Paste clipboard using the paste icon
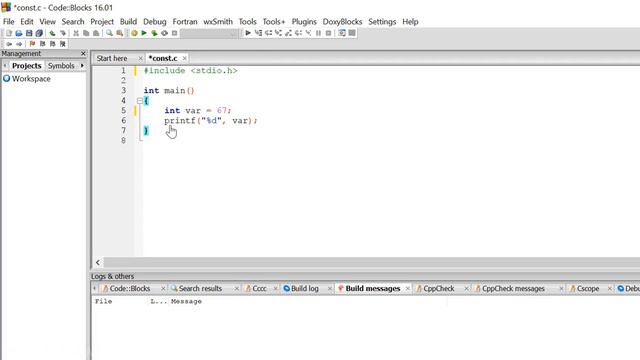640x360 pixels. click(96, 33)
